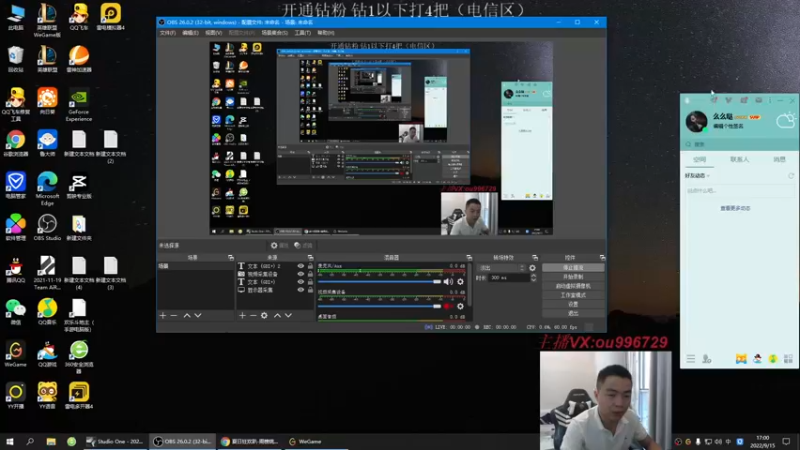Viewport: 800px width, 450px height.
Task: Toggle visibility of 文本 (GDI+) 2 source
Action: click(301, 266)
